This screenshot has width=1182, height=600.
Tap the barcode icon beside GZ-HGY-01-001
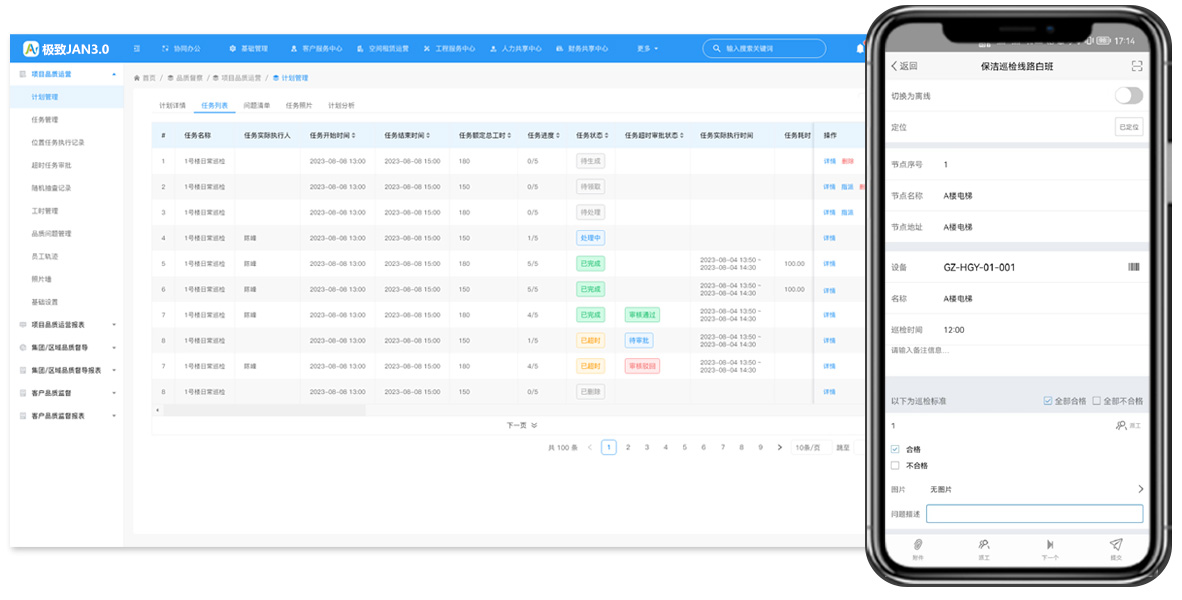(x=1134, y=267)
